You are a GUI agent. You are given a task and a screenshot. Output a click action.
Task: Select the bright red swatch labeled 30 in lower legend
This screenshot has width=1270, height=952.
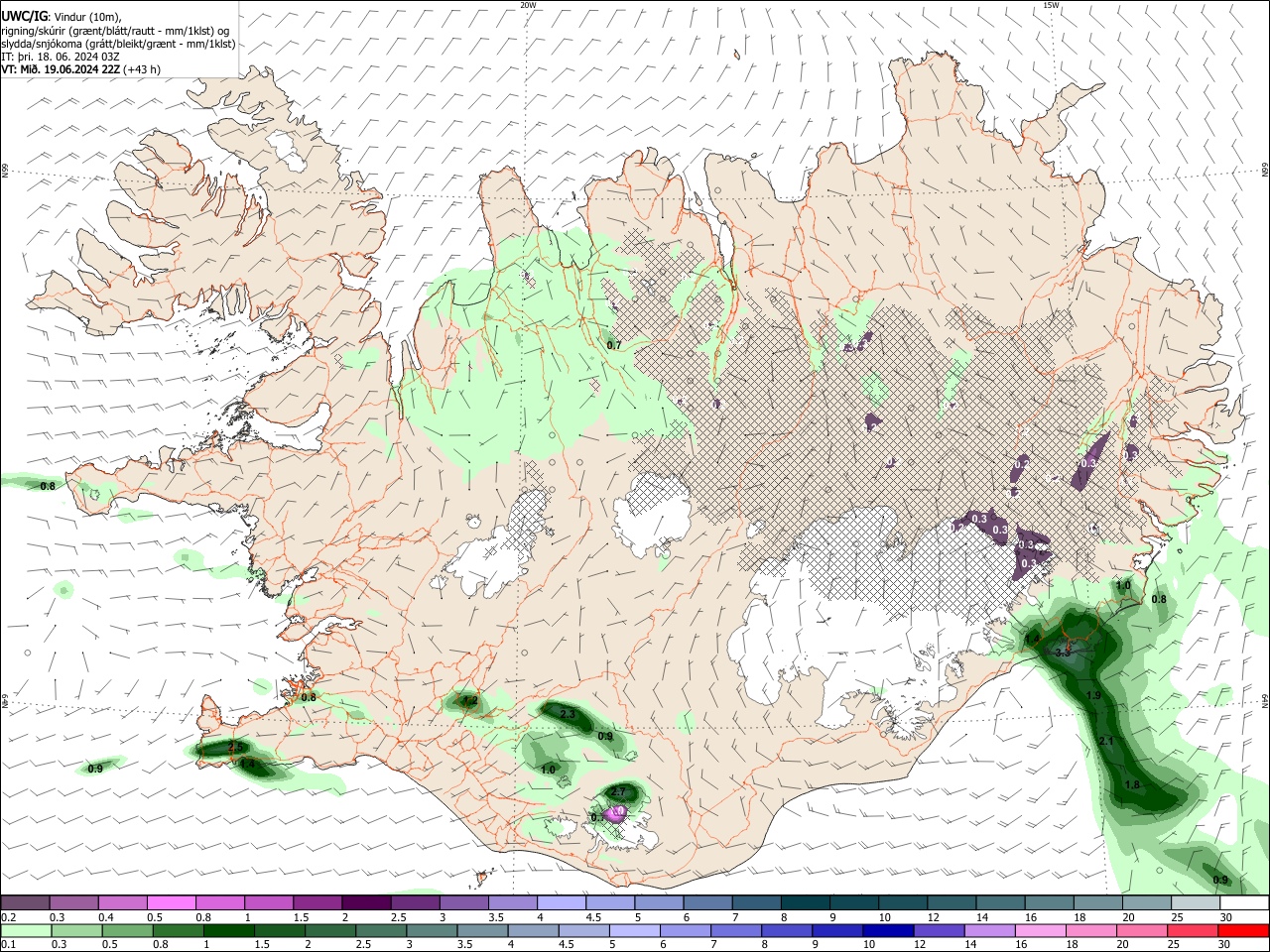pyautogui.click(x=1243, y=931)
